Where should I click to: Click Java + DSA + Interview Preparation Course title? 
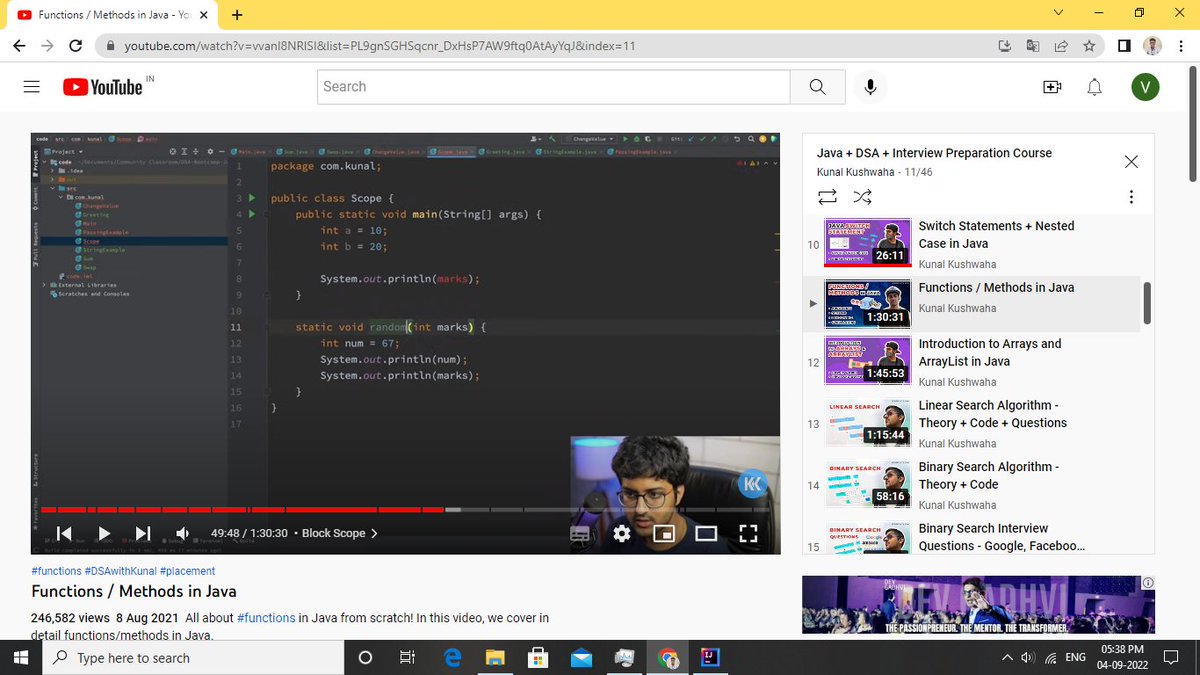click(934, 153)
